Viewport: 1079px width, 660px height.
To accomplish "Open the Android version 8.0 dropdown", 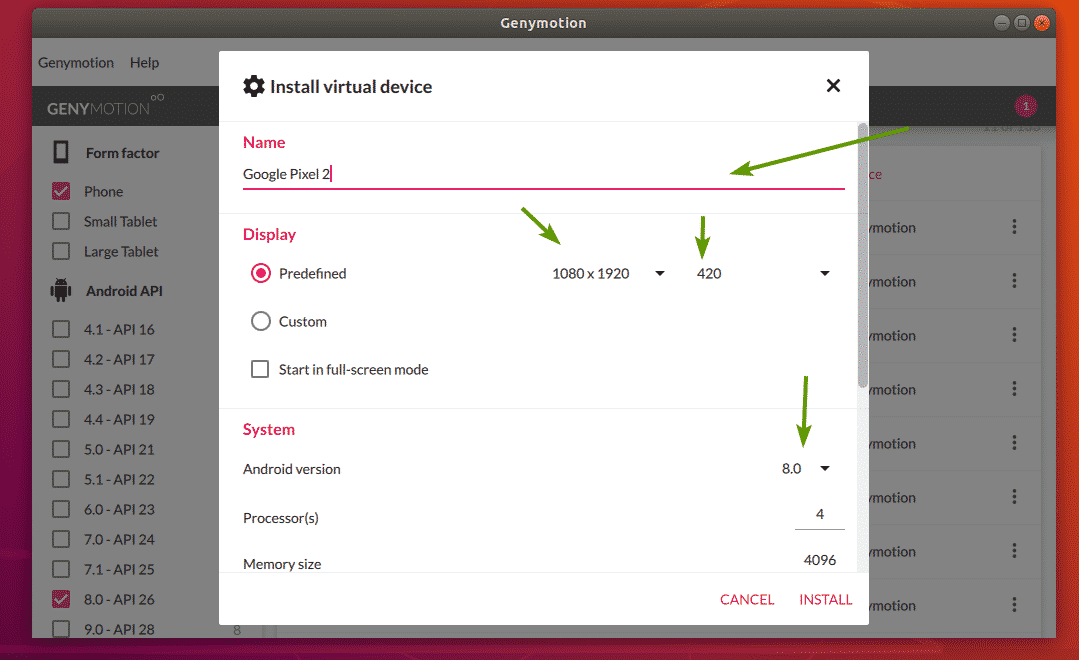I will [806, 469].
